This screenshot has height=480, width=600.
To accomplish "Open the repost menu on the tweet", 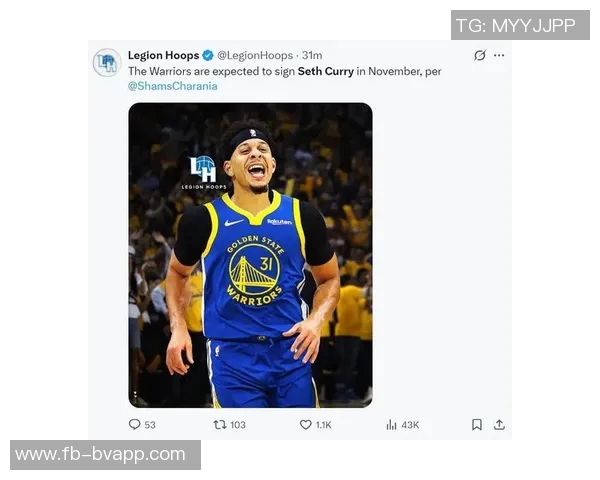I will [x=220, y=425].
